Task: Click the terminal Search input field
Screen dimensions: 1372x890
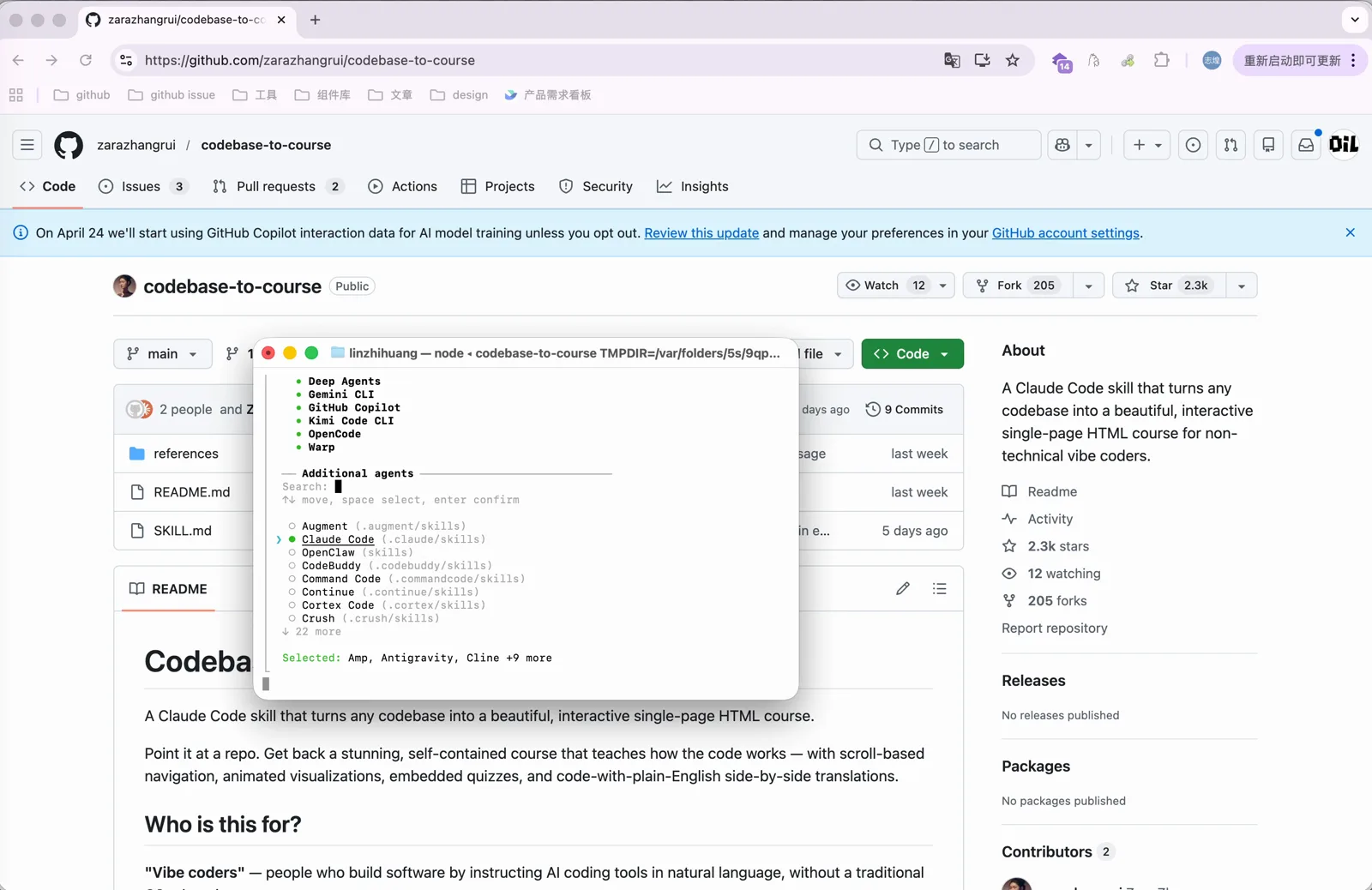Action: point(338,487)
